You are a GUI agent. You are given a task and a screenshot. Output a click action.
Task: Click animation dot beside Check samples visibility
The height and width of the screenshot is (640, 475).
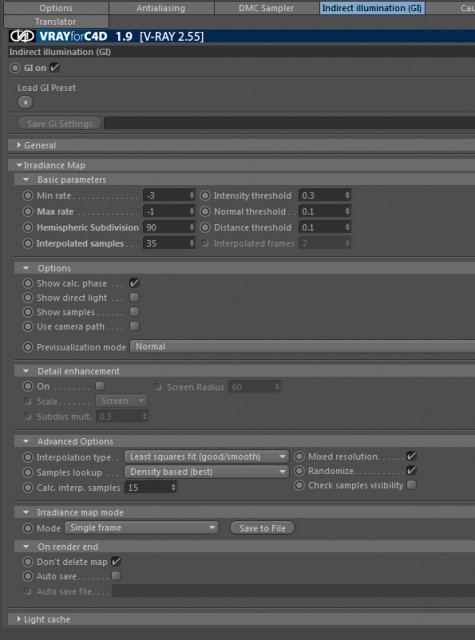pos(299,485)
